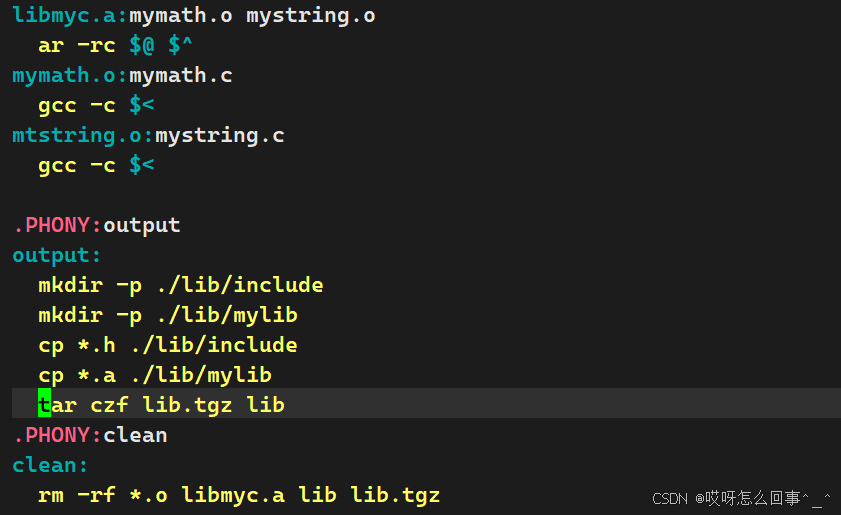Image resolution: width=841 pixels, height=515 pixels.
Task: Click the 'mymath.o:' target
Action: click(69, 76)
